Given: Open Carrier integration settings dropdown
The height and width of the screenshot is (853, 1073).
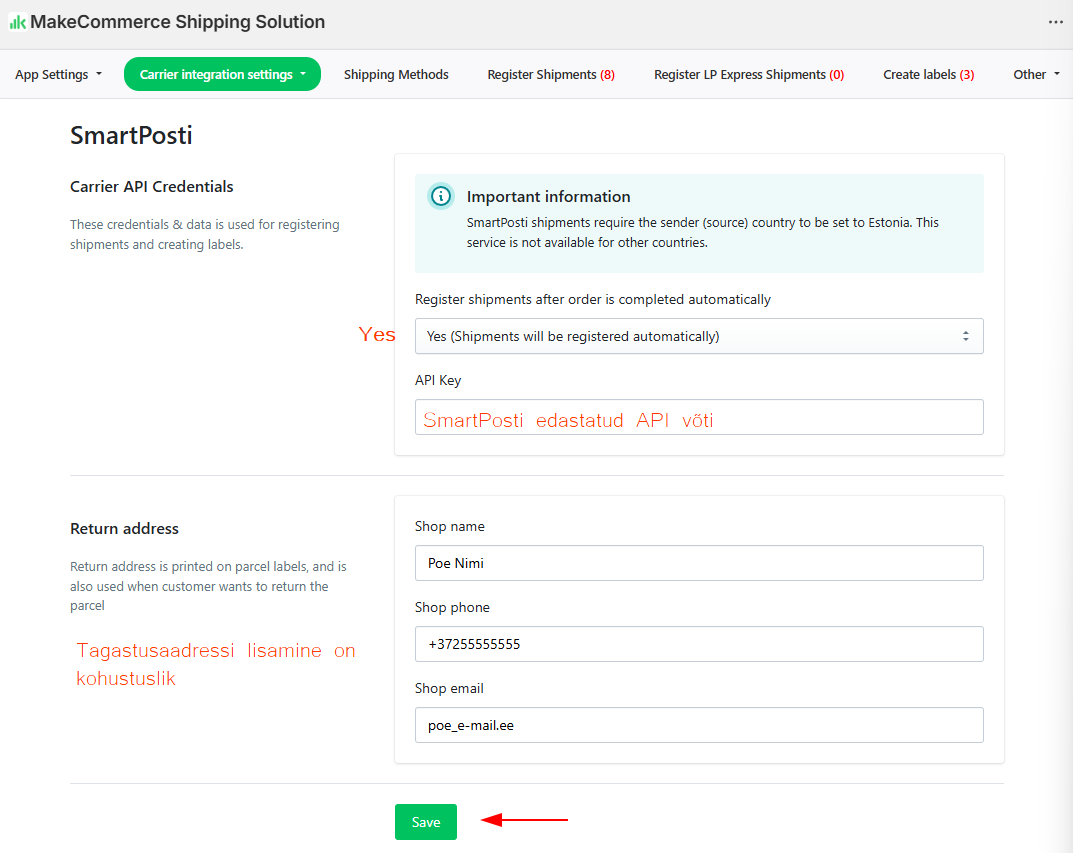Looking at the screenshot, I should tap(222, 75).
